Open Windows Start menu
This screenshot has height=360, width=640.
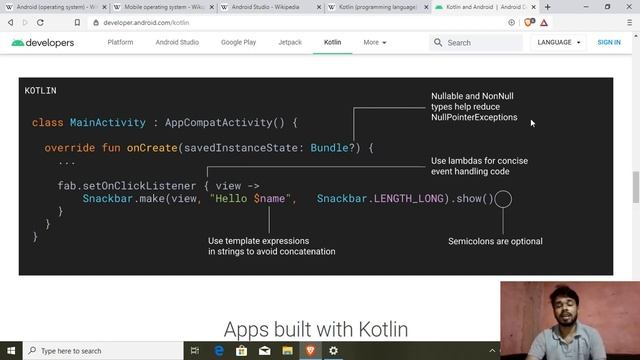coord(11,351)
